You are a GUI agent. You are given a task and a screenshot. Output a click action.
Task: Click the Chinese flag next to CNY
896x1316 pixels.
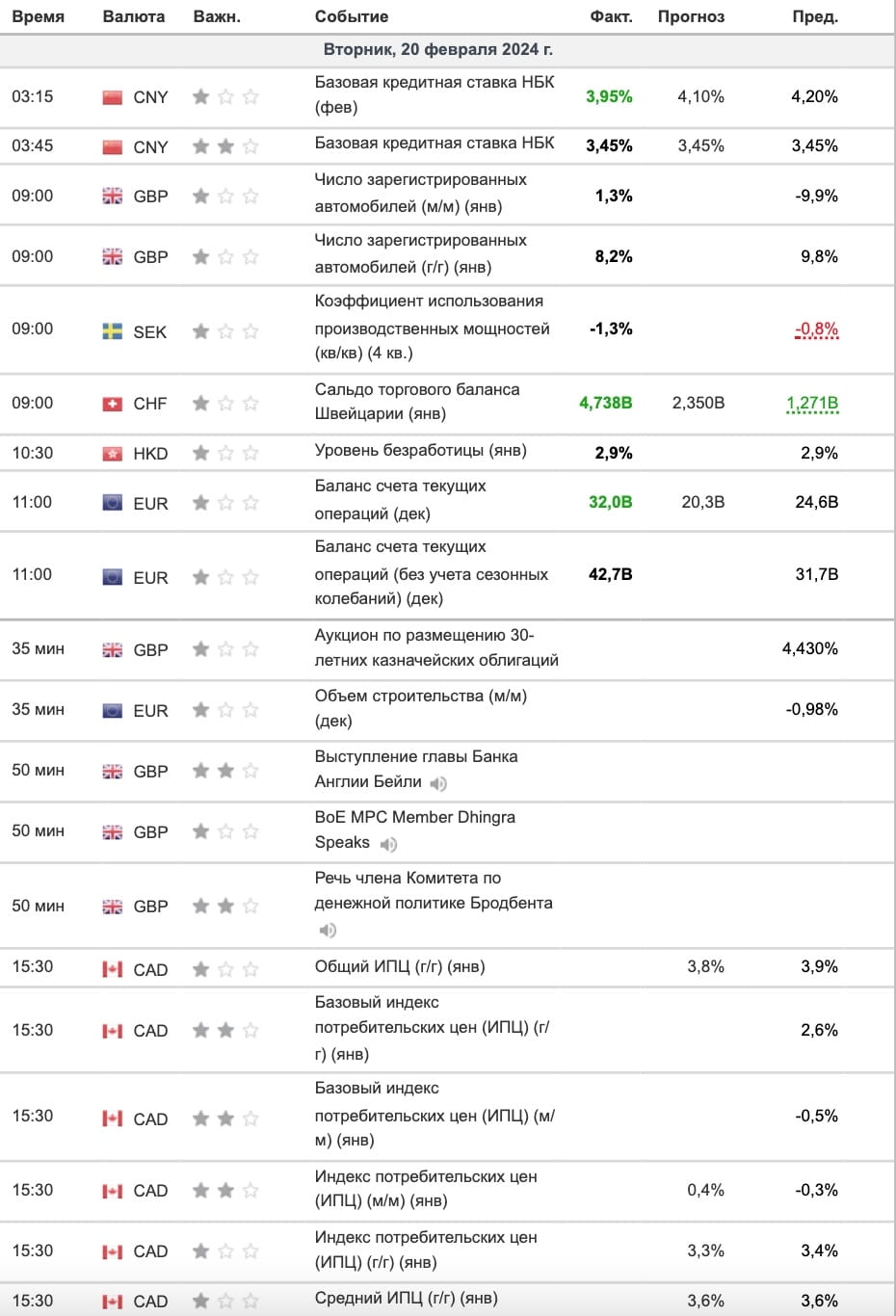coord(113,96)
